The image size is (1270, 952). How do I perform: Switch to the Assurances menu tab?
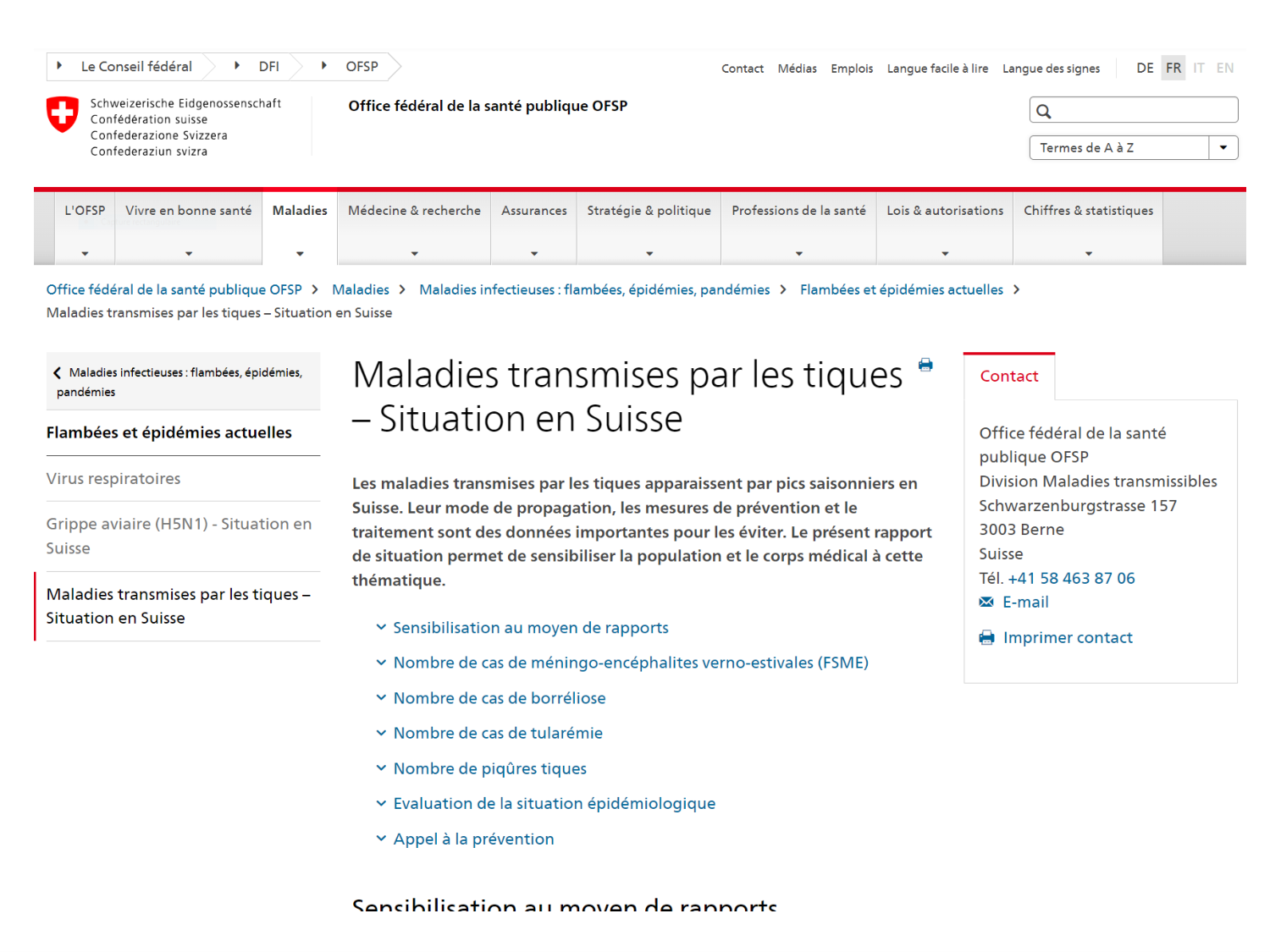coord(533,211)
